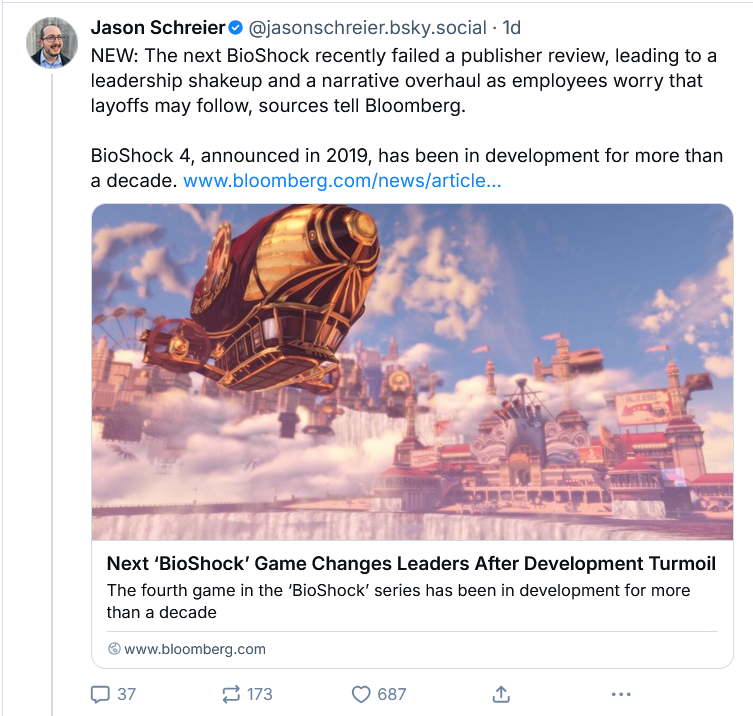Click the www.bloomberg.com card domain

(x=194, y=649)
